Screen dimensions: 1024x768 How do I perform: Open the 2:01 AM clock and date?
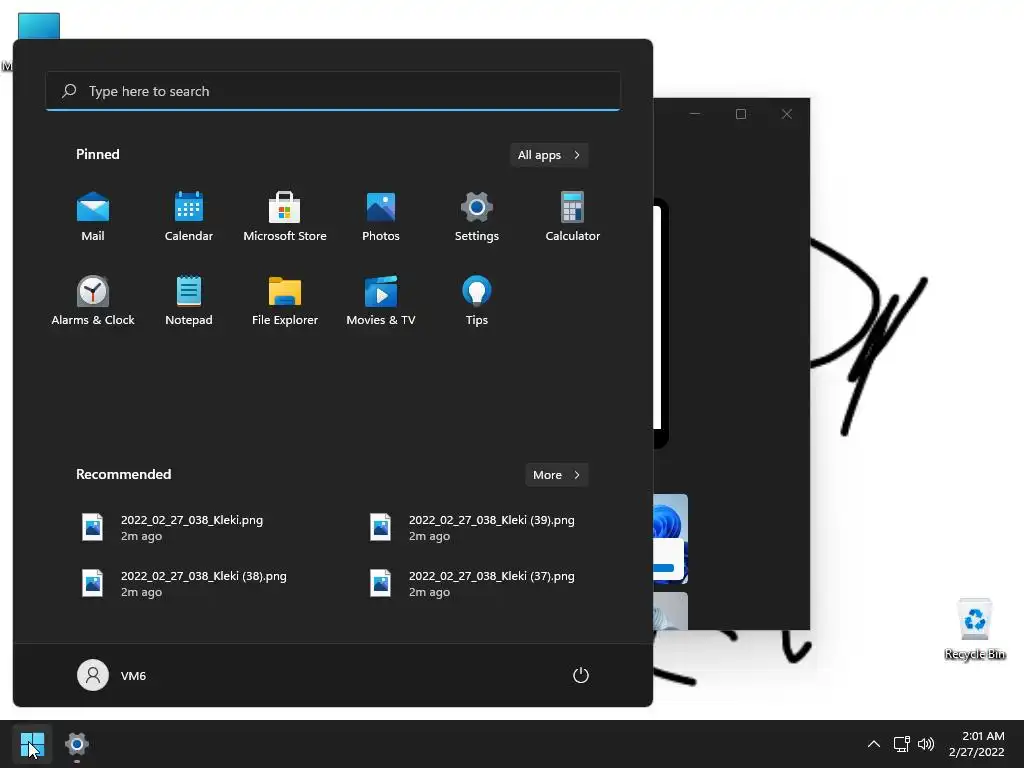976,744
